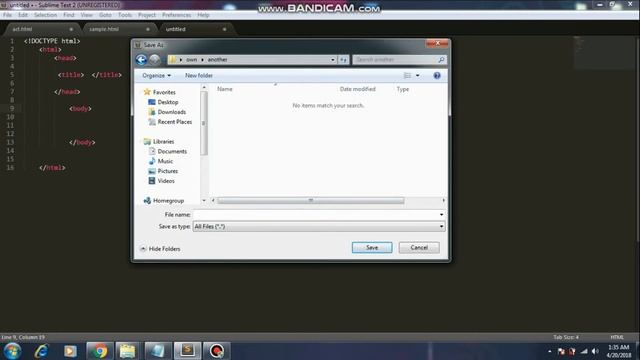Image resolution: width=640 pixels, height=360 pixels.
Task: Select Documents library
Action: pyautogui.click(x=172, y=151)
